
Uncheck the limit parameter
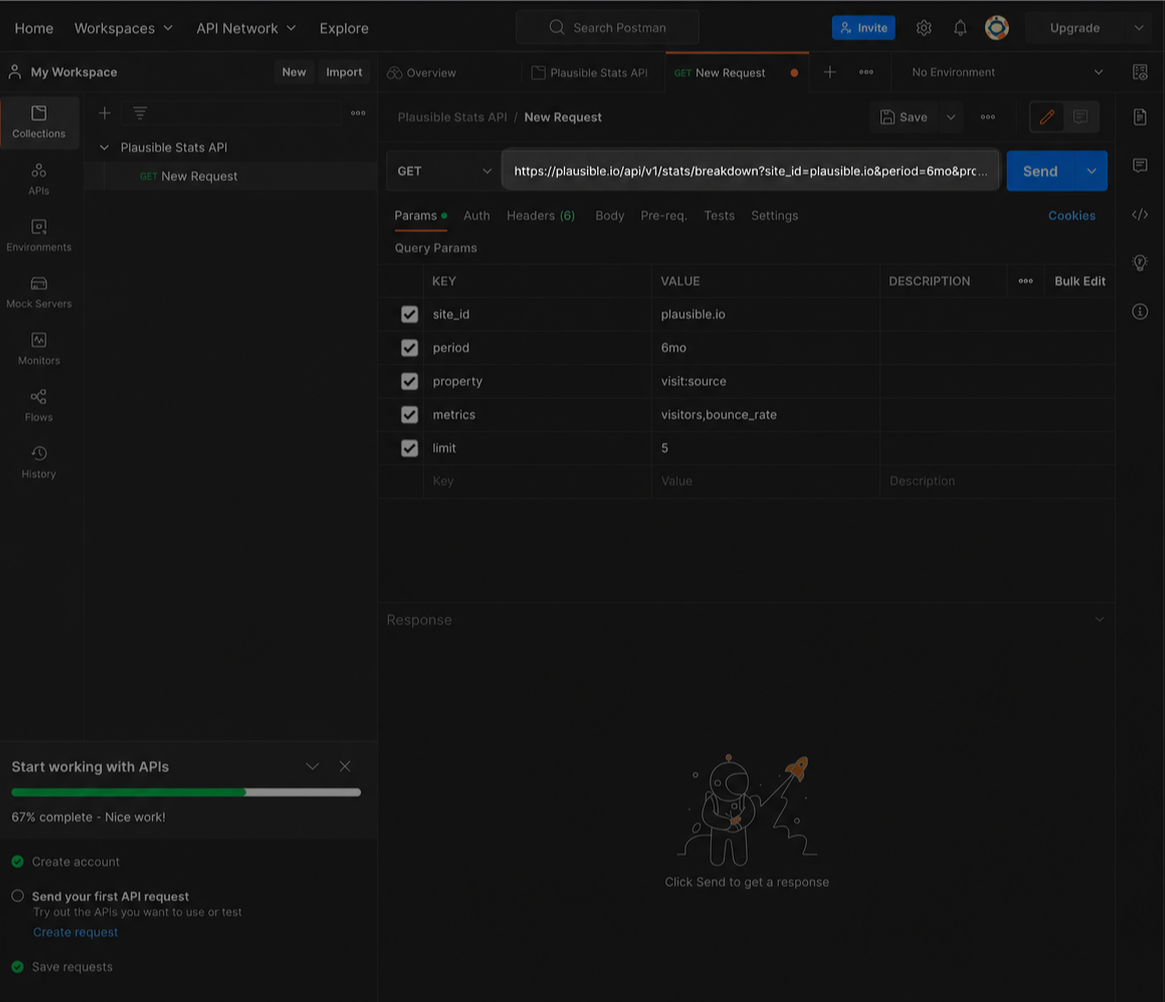pos(409,448)
